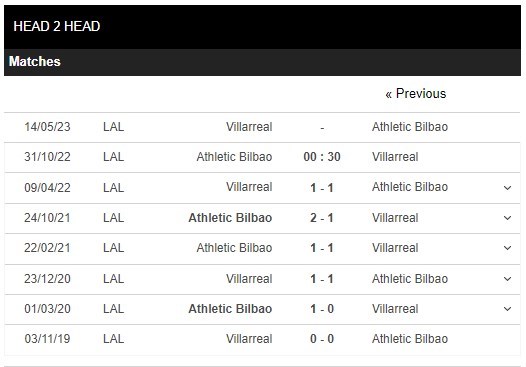Click bold Athletic Bilbao in 01/03/20 row
The height and width of the screenshot is (367, 526).
click(230, 309)
